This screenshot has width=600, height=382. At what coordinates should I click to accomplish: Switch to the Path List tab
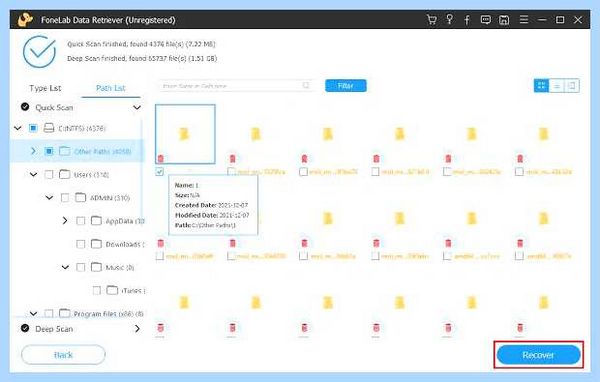pyautogui.click(x=110, y=88)
